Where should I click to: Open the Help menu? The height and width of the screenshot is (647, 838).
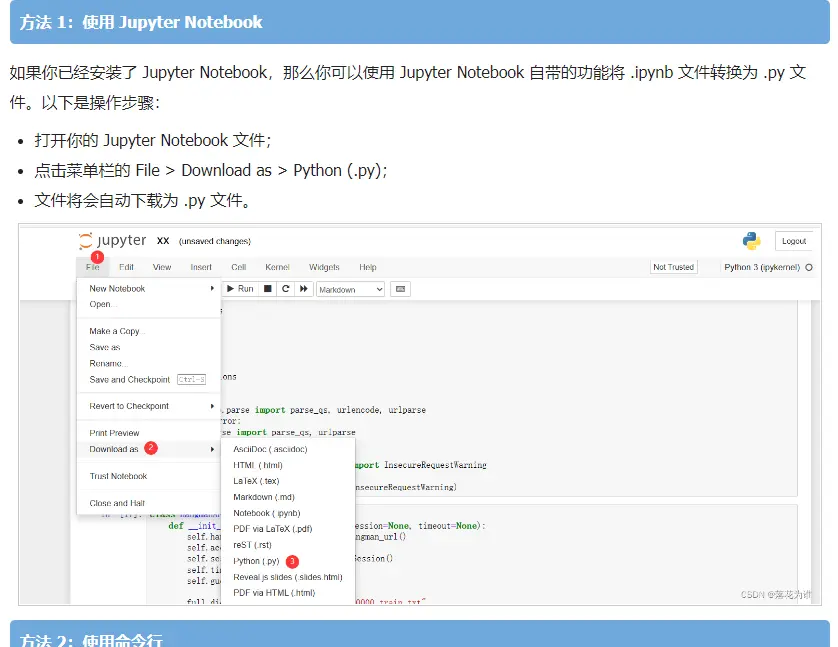(x=368, y=267)
